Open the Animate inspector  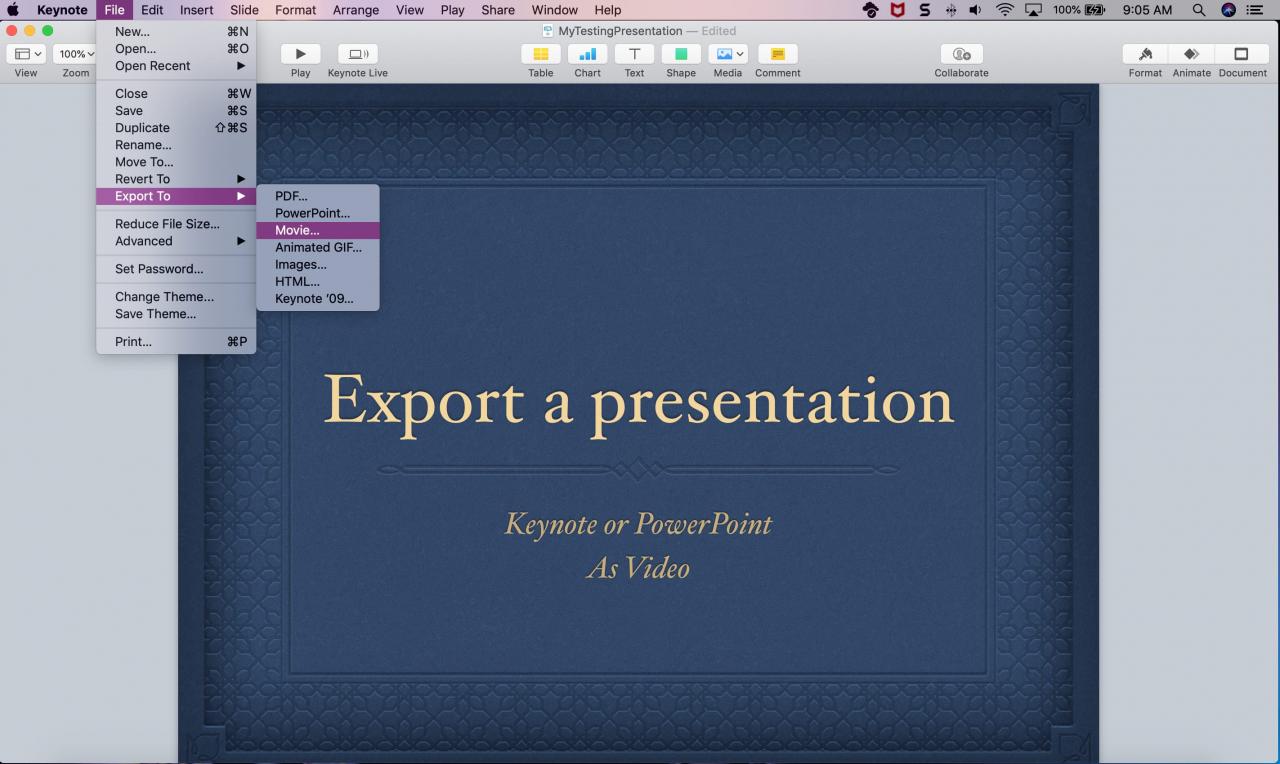(1191, 54)
